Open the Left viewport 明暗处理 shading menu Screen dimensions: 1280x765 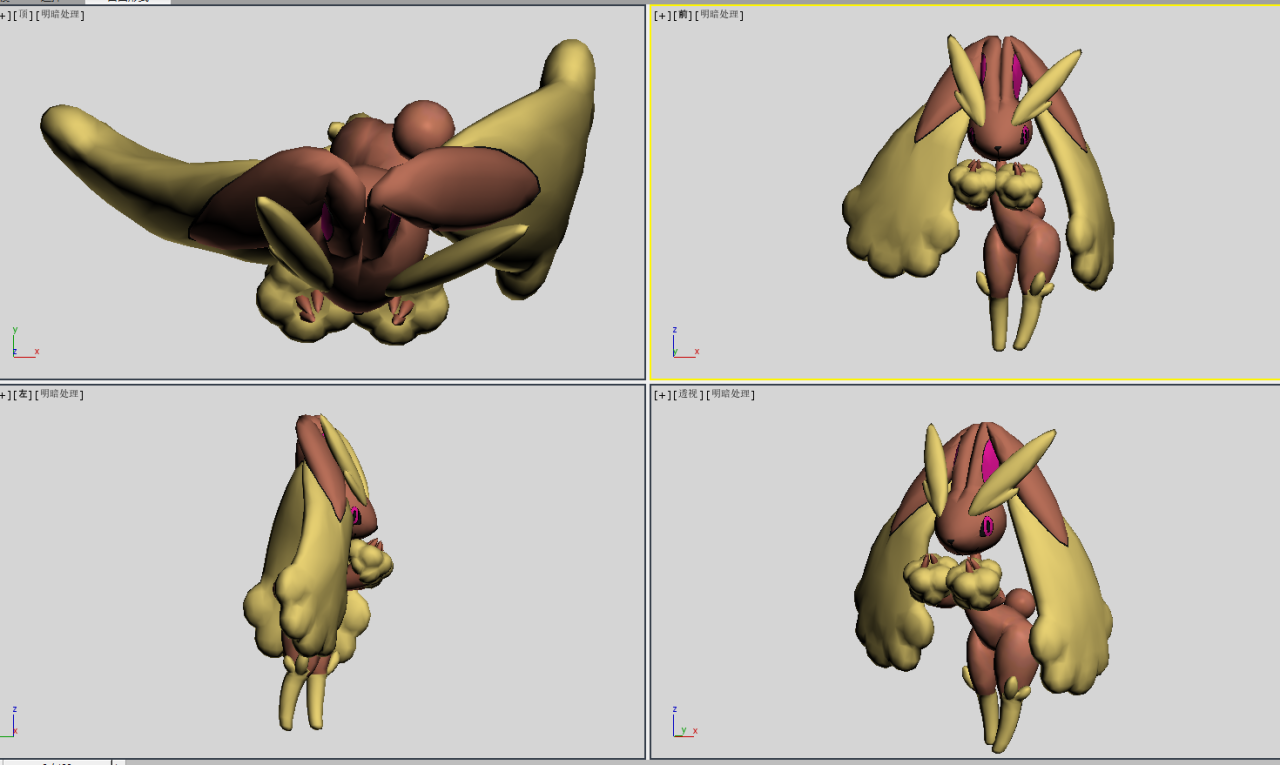[x=60, y=394]
